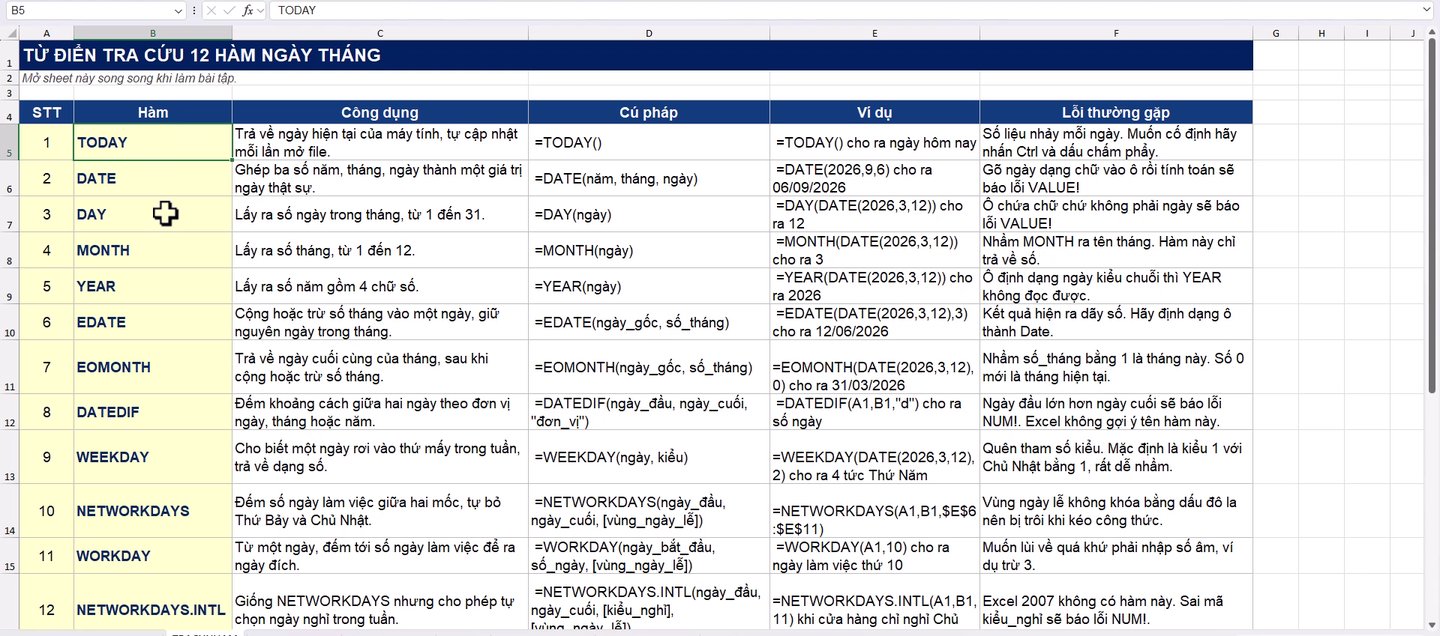The image size is (1440, 636).
Task: Select column C header
Action: coord(380,34)
